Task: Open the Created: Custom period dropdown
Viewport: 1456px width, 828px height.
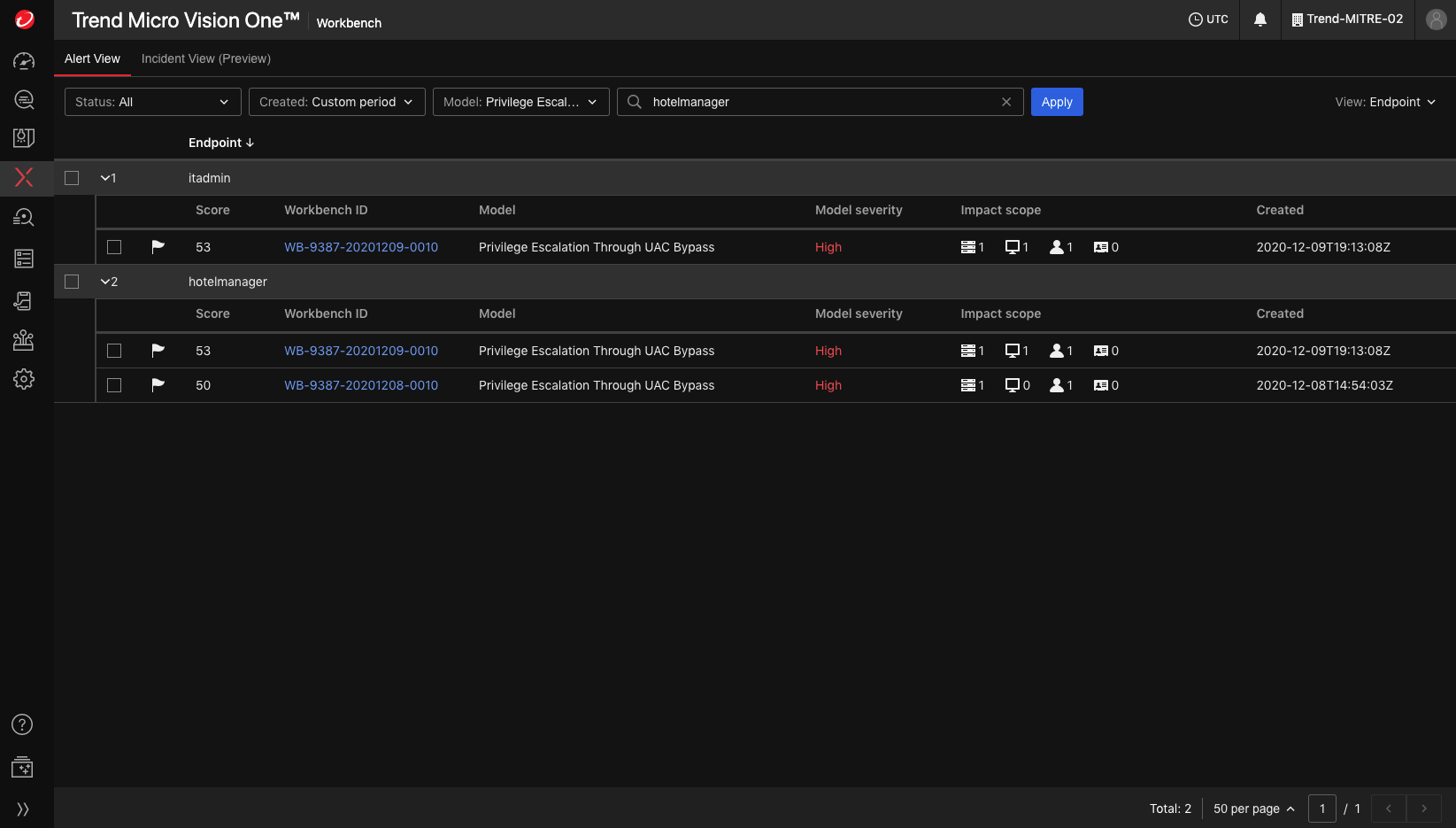Action: pos(336,102)
